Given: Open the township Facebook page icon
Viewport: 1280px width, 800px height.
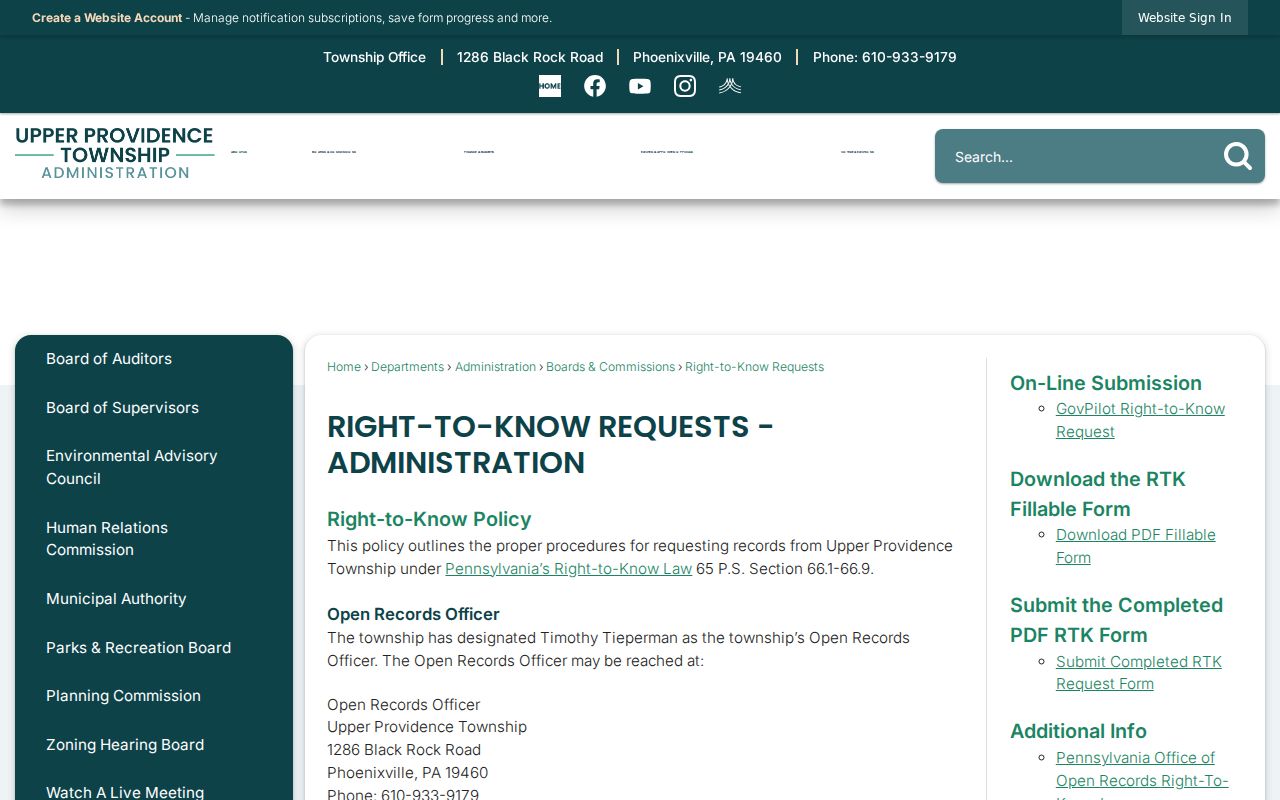Looking at the screenshot, I should click(x=595, y=86).
